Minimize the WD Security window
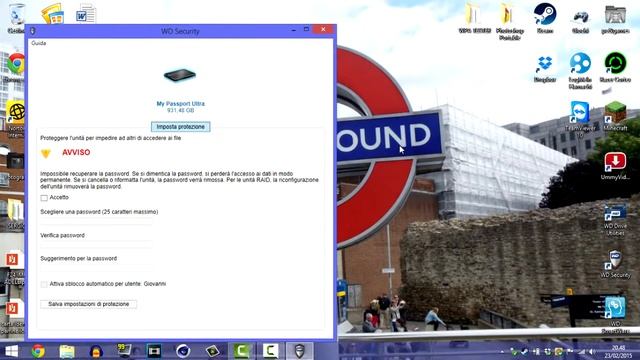Viewport: 640px width, 360px height. [x=294, y=29]
